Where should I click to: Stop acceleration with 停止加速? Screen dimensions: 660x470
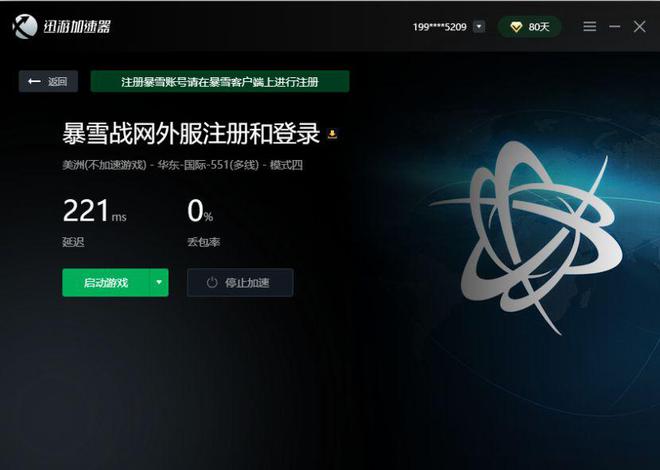coord(240,282)
